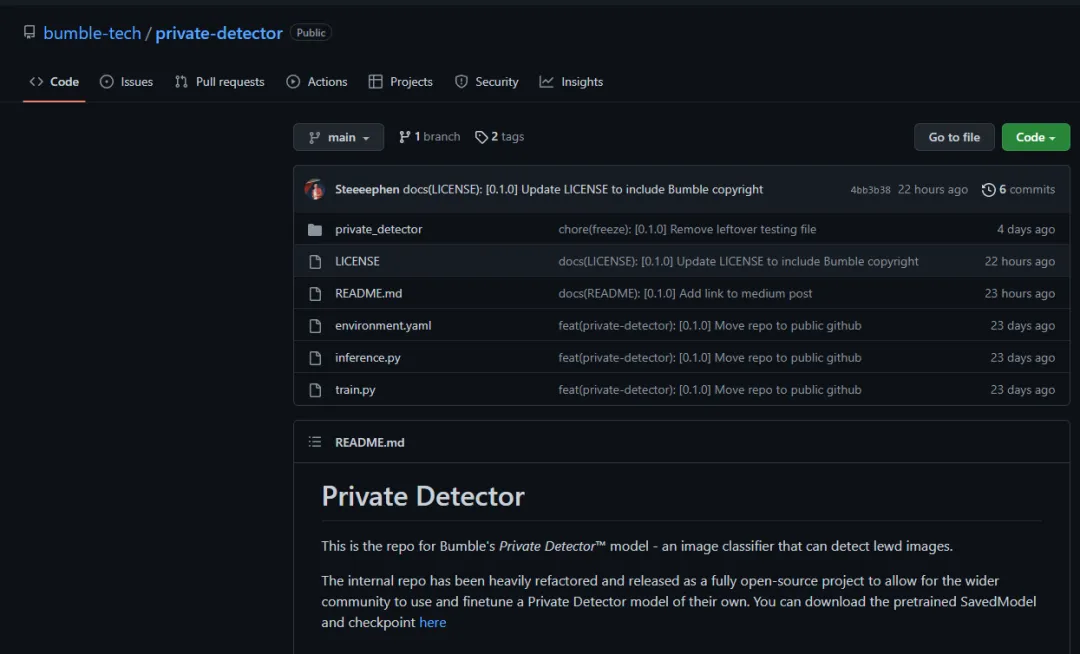
Task: Click the commit history clock icon
Action: (x=989, y=190)
